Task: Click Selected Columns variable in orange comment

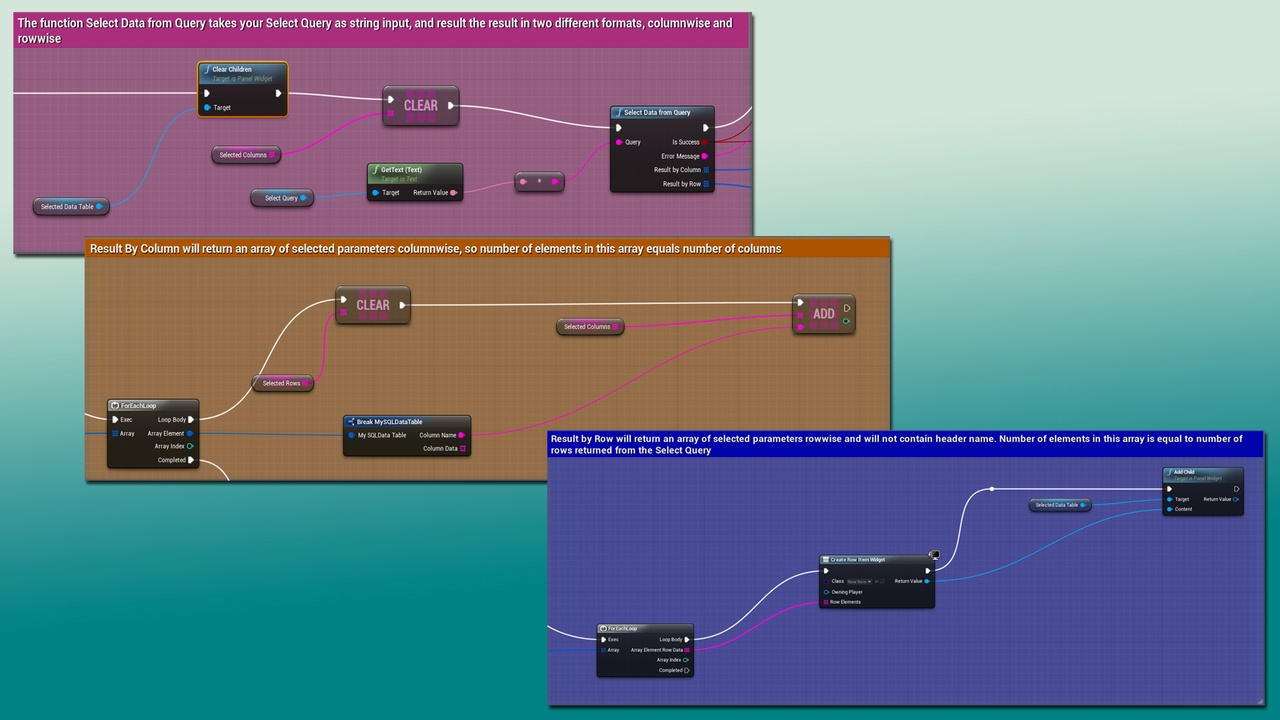Action: tap(590, 326)
